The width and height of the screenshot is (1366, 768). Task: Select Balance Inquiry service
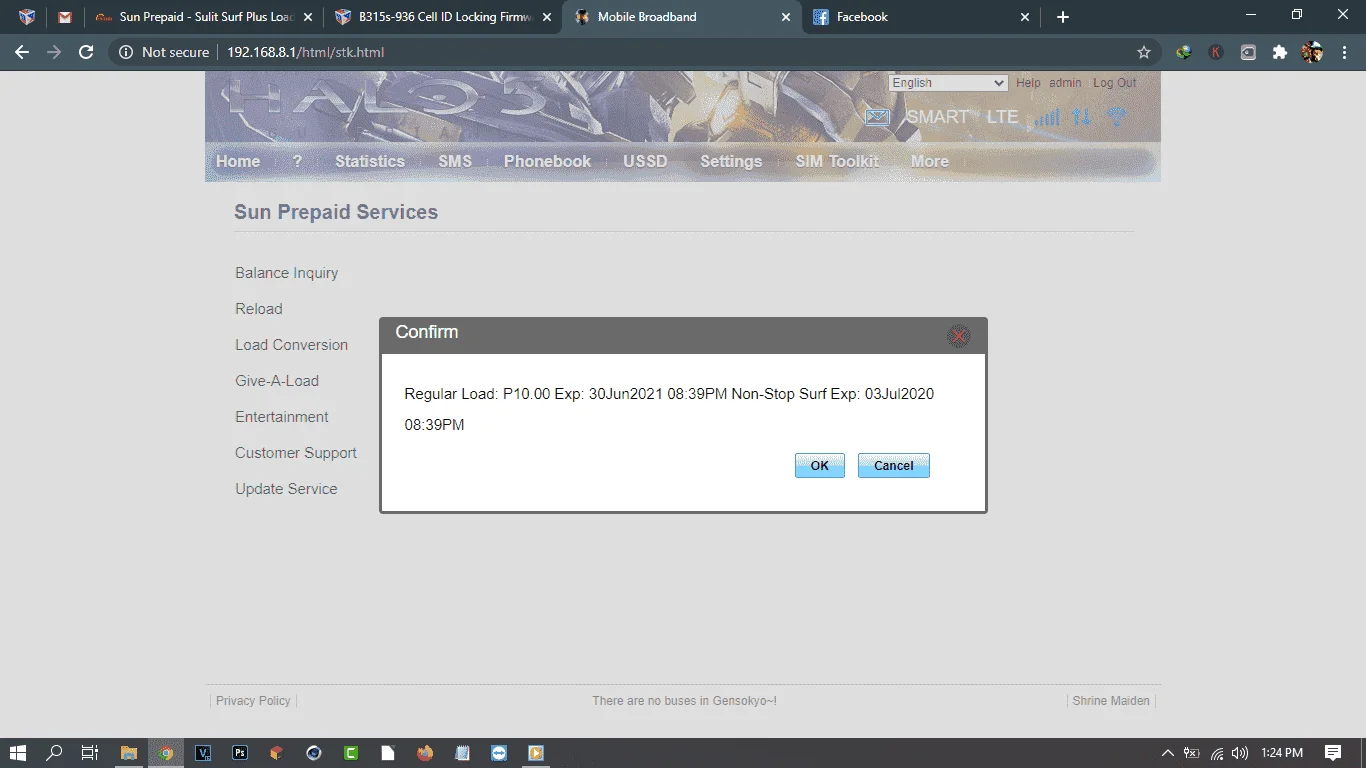287,273
